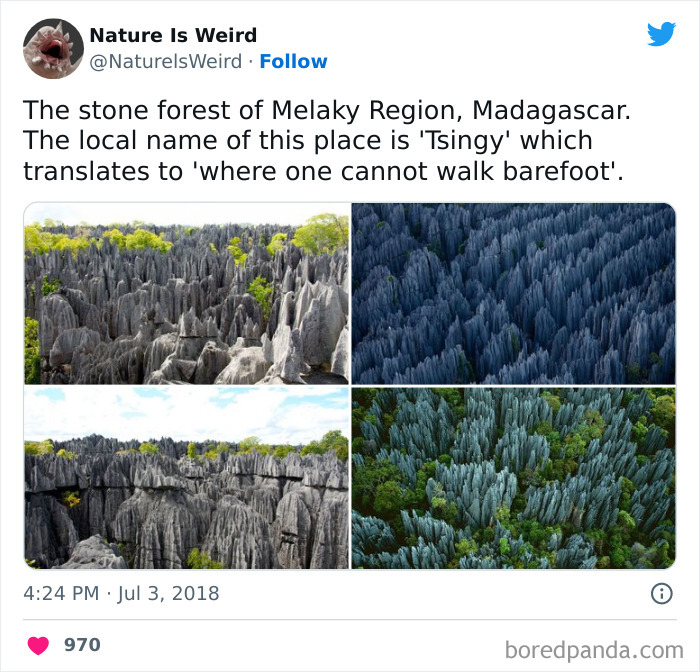Click the word Madagascar in the tweet
Viewport: 700px width, 672px height.
pyautogui.click(x=551, y=110)
